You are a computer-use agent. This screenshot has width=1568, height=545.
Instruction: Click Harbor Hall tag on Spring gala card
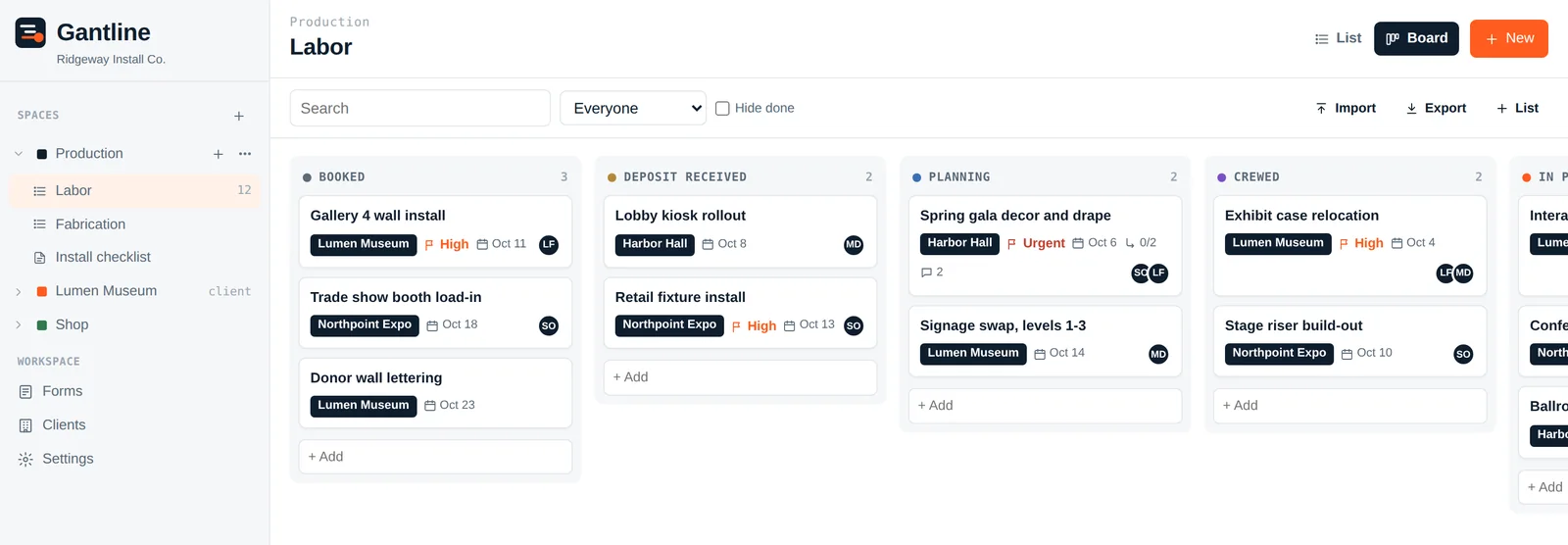(x=959, y=243)
